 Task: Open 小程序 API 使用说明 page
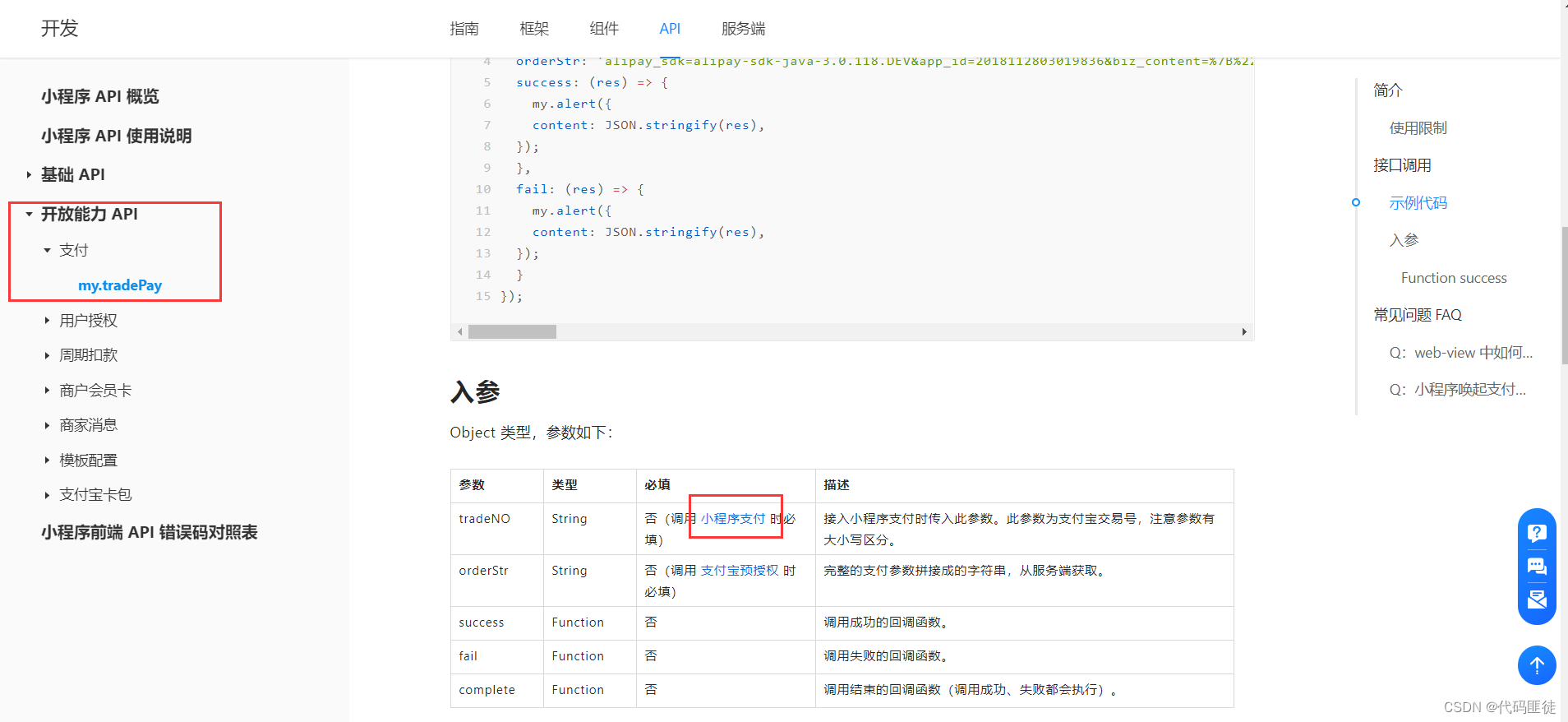117,136
